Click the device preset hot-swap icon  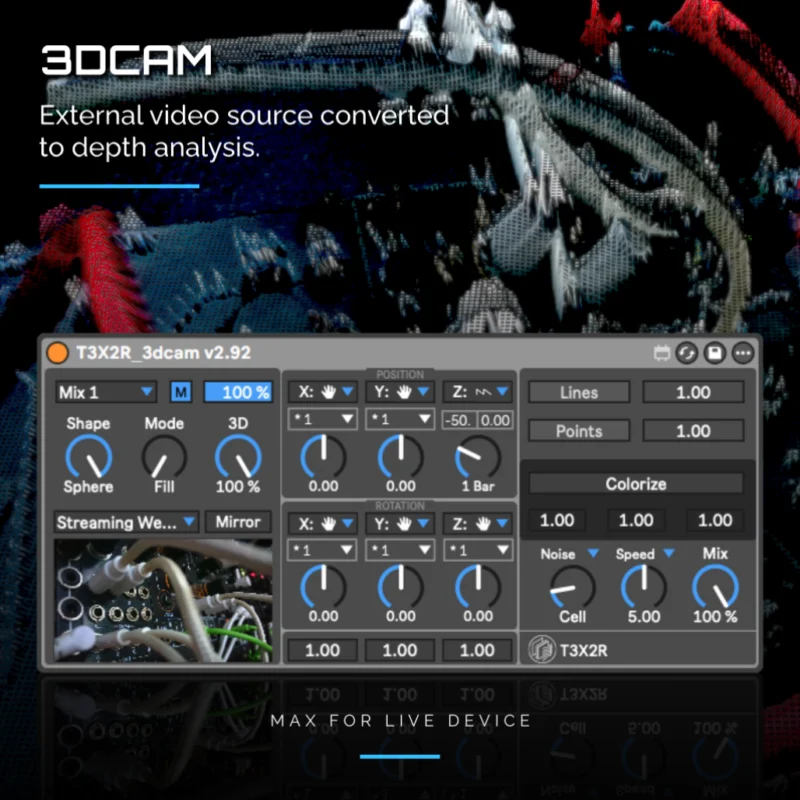pos(687,353)
